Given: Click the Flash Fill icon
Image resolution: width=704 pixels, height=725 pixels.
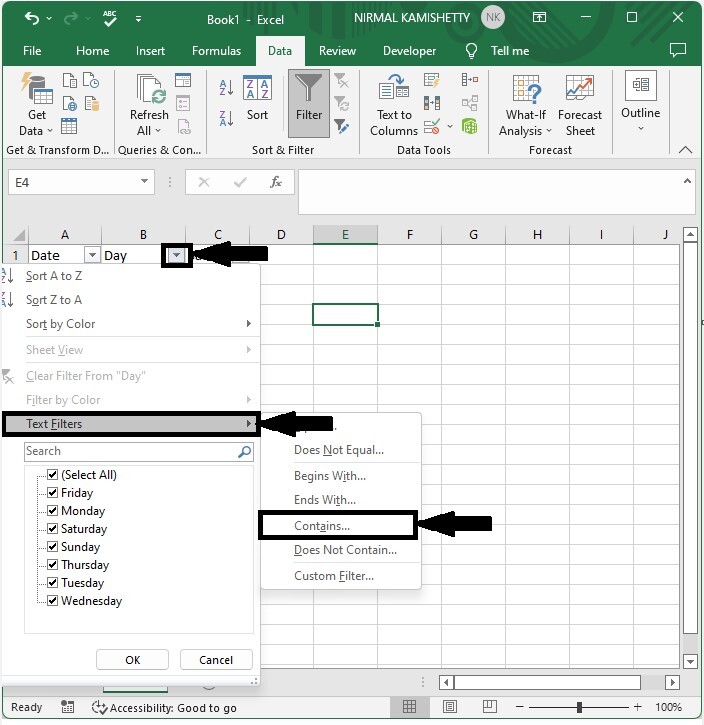Looking at the screenshot, I should point(432,80).
